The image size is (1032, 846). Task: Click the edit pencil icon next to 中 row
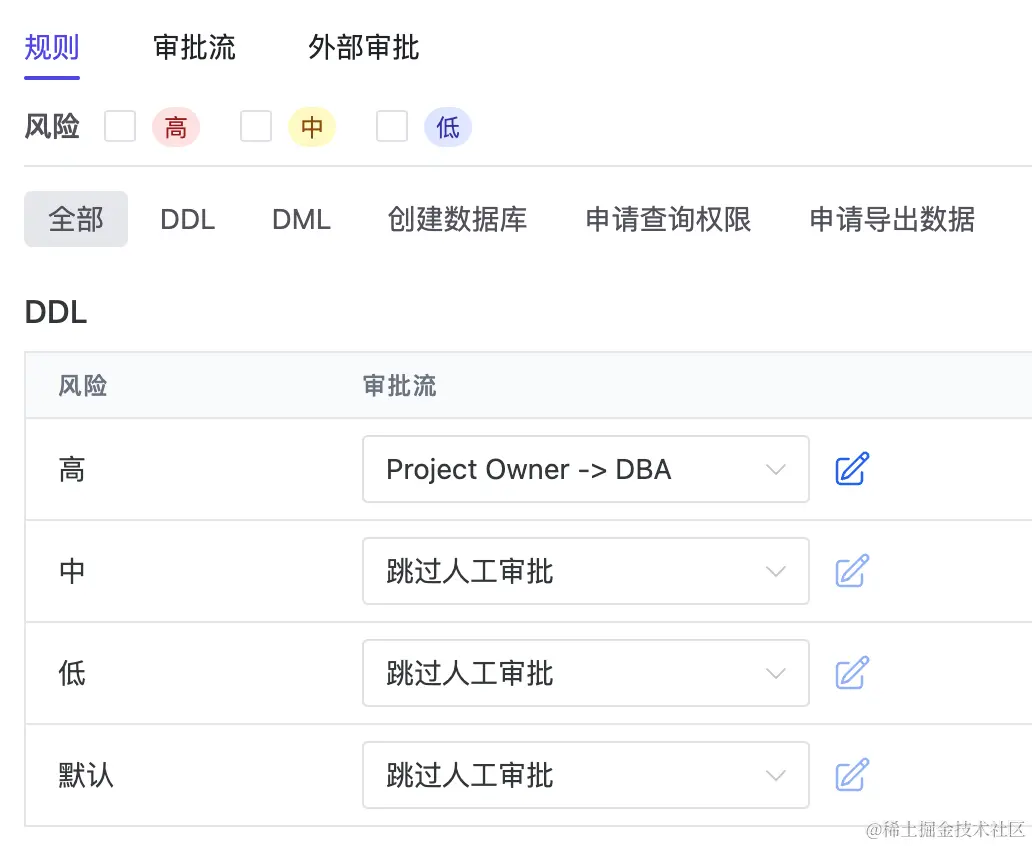pos(852,571)
